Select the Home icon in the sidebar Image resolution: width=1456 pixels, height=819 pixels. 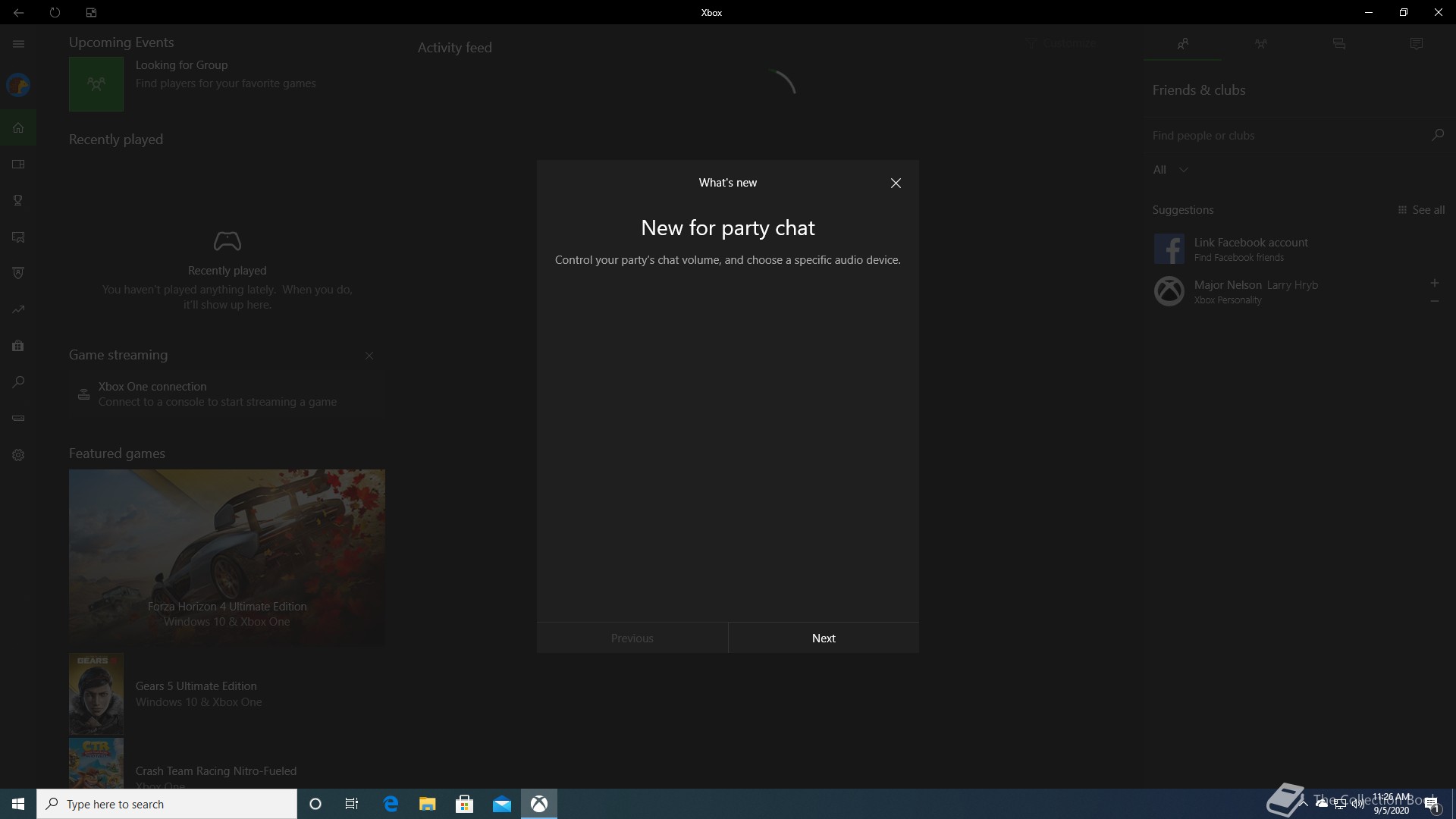coord(18,127)
